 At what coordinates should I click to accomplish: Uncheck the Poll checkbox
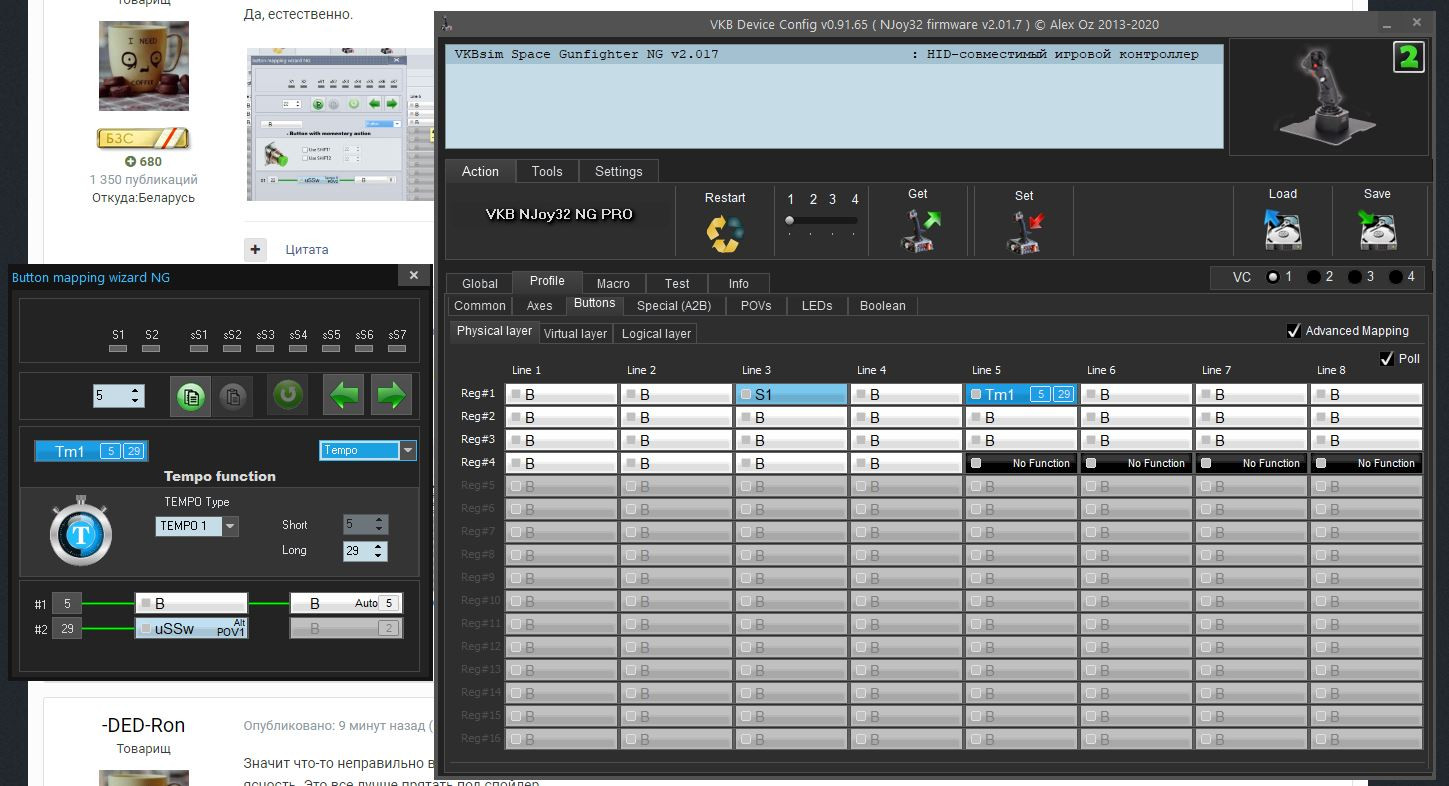(x=1386, y=358)
